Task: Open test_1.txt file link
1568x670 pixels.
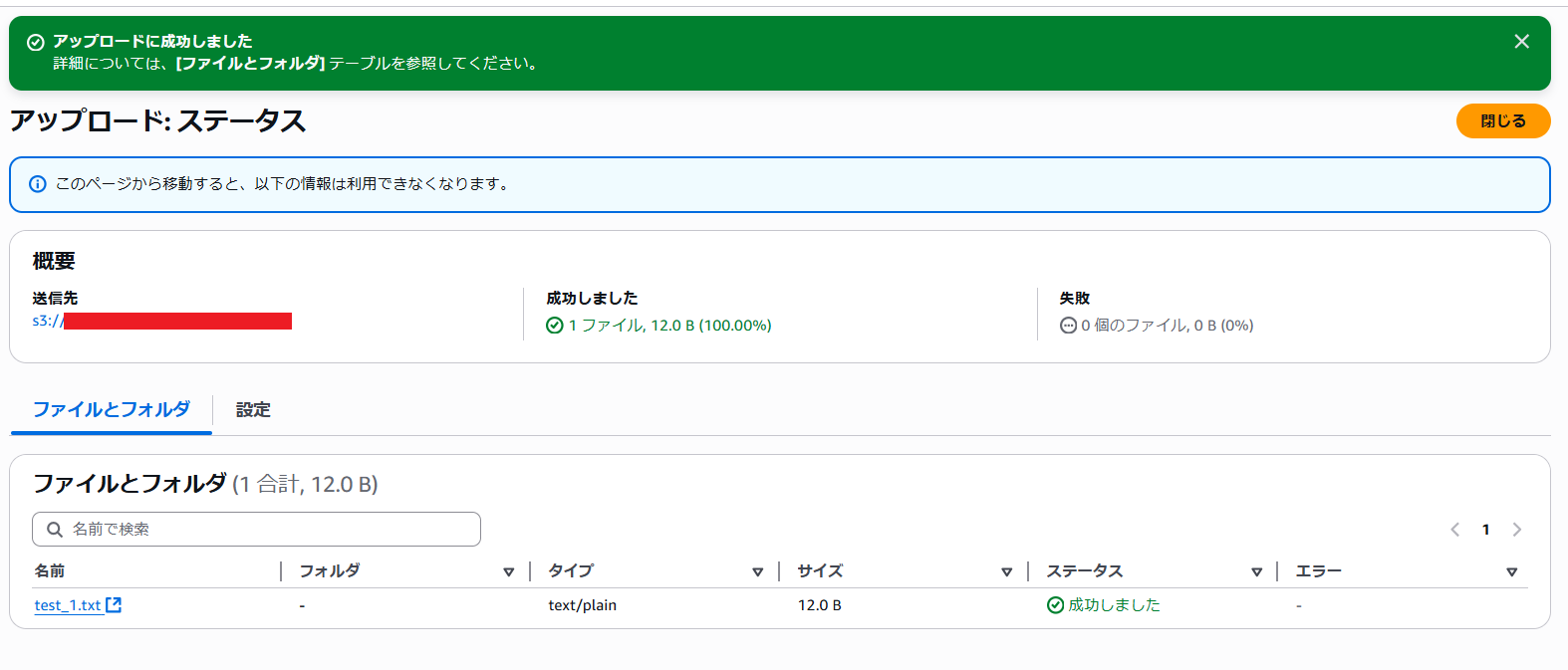Action: [68, 605]
